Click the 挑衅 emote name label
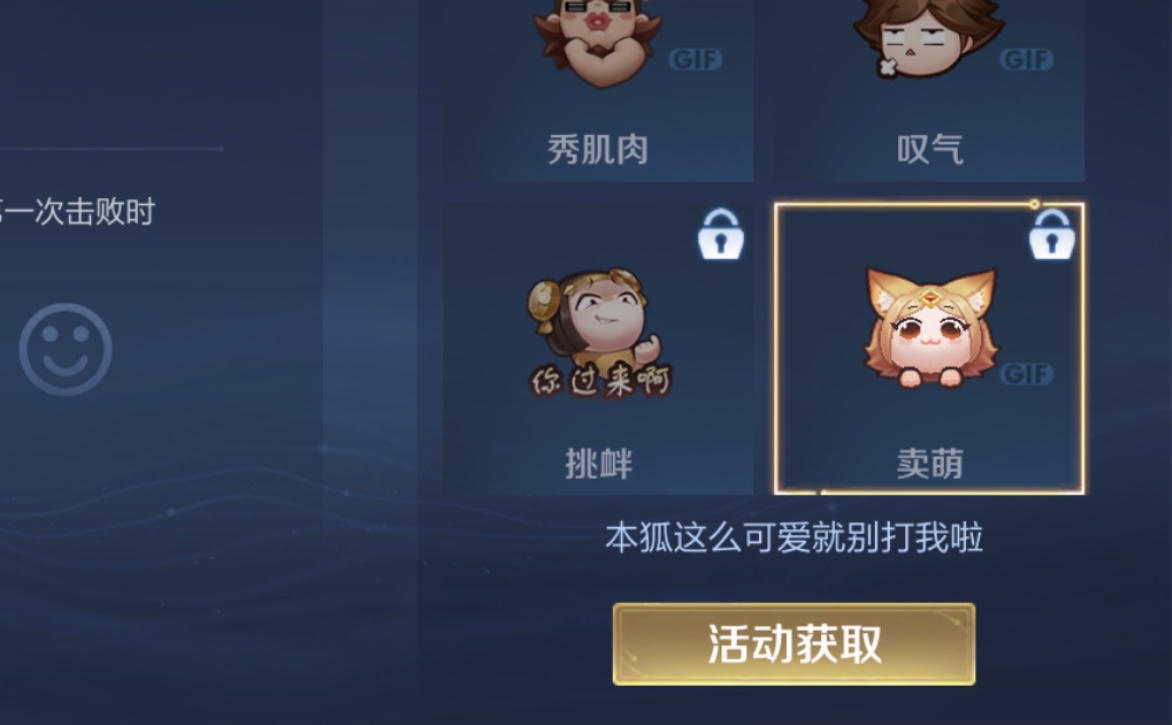Screen dimensions: 1172x725 (x=599, y=464)
